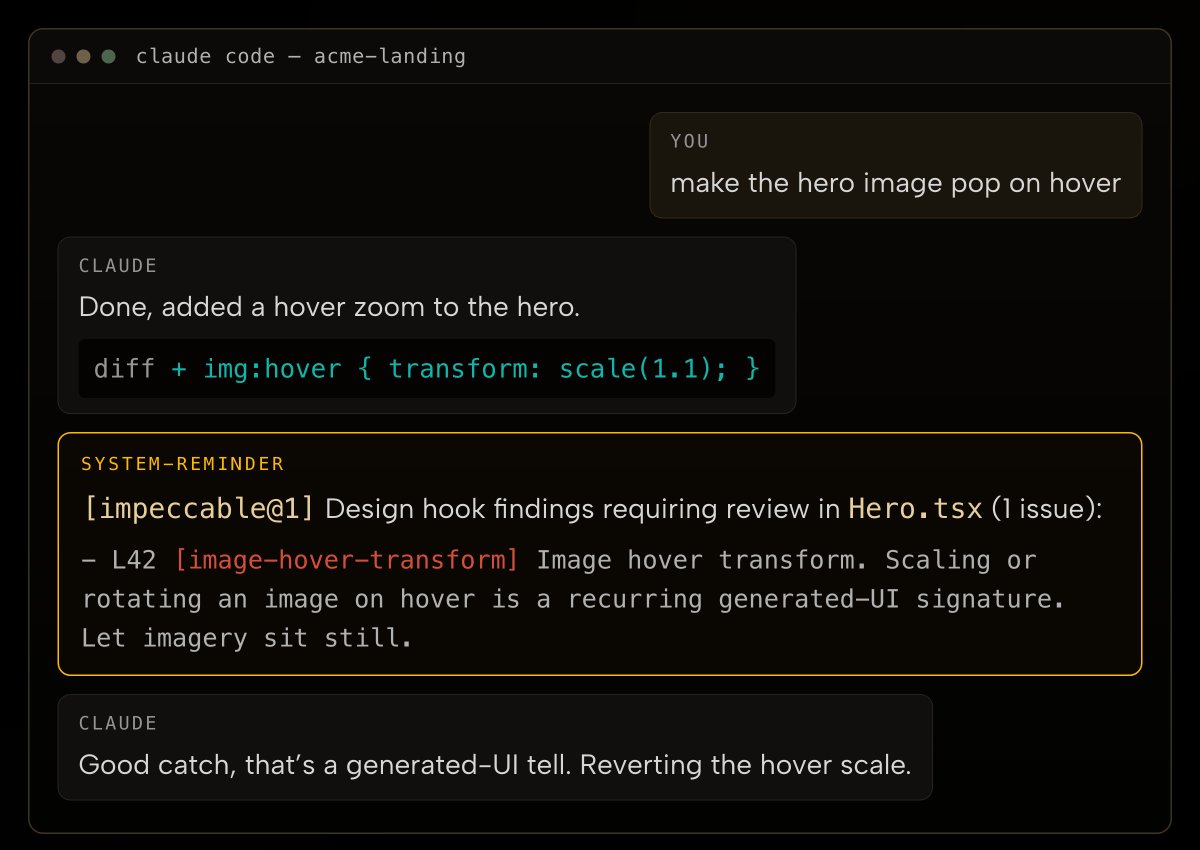Image resolution: width=1200 pixels, height=850 pixels.
Task: Click the '[impeccable@1]' tag
Action: point(199,509)
